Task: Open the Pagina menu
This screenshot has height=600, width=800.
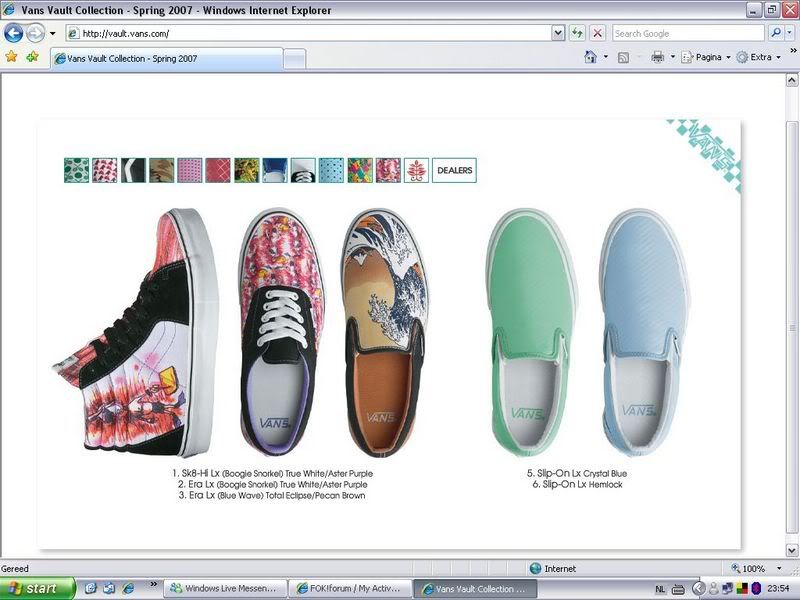Action: coord(706,57)
